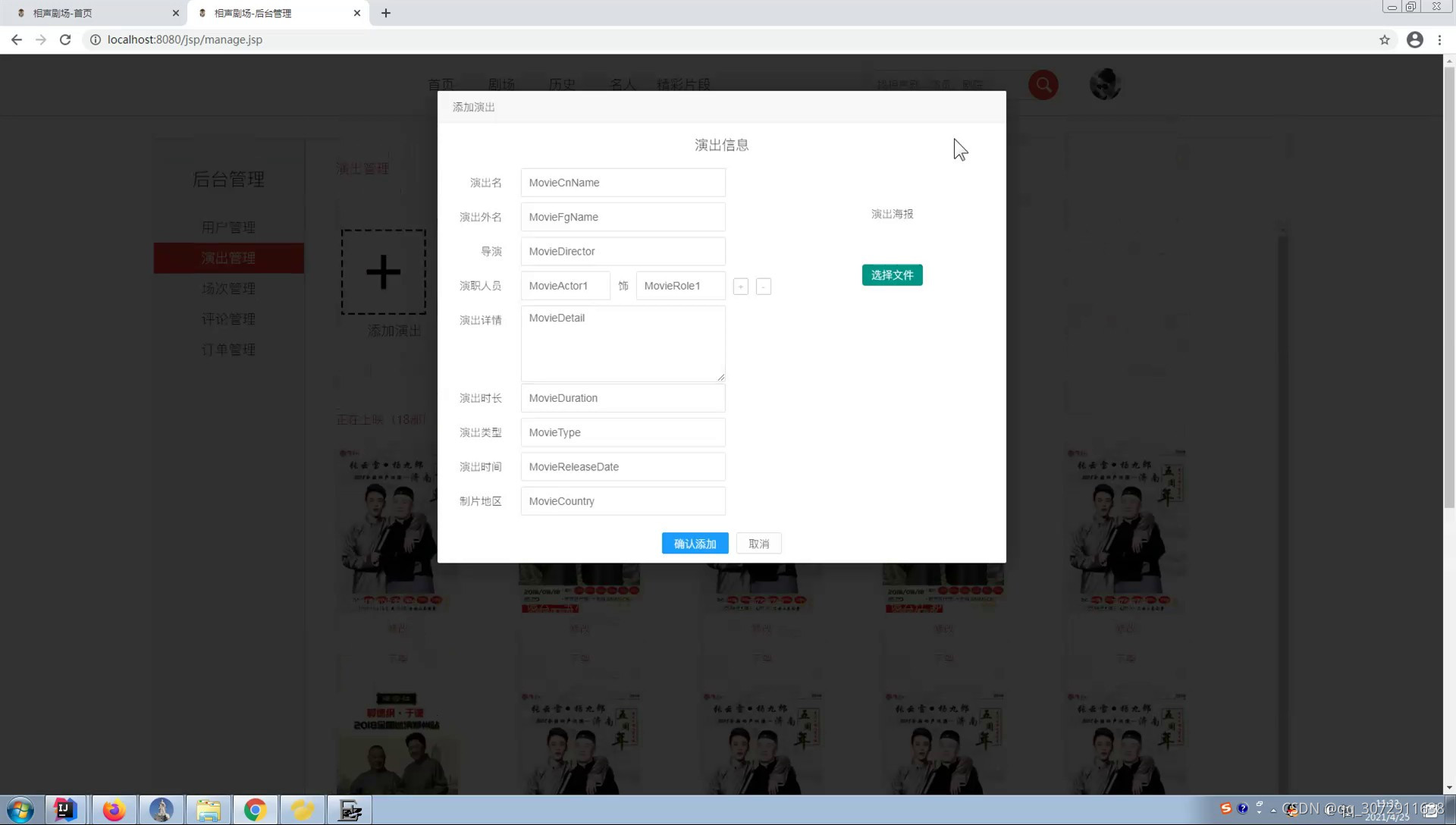This screenshot has height=825, width=1456.
Task: Click the minus button to remove actor row
Action: click(764, 286)
